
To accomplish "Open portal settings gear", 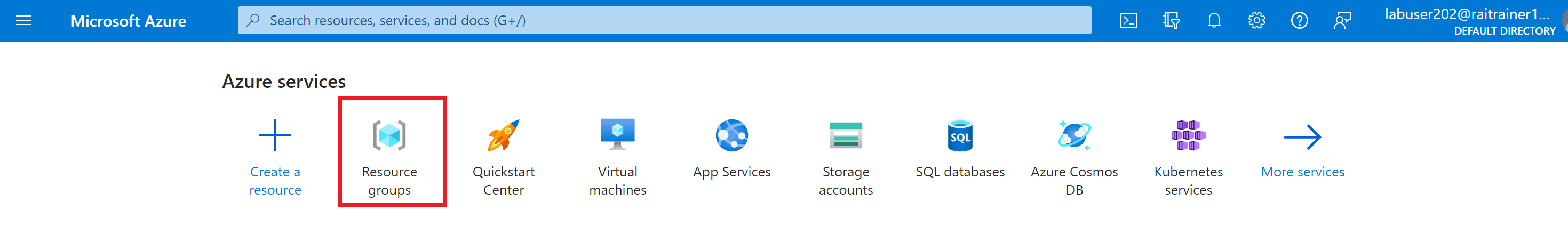I will (1256, 21).
